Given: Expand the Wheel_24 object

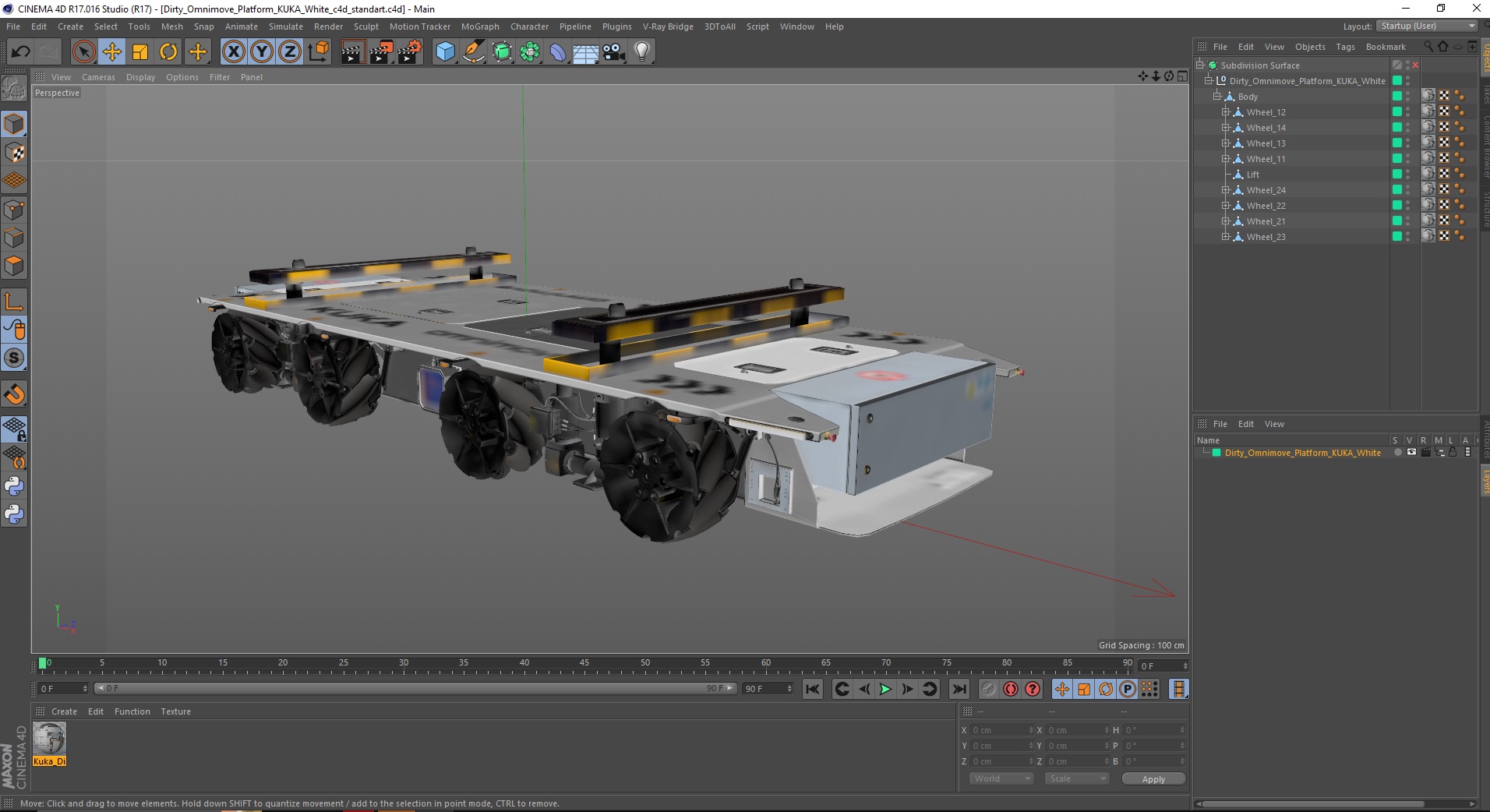Looking at the screenshot, I should pyautogui.click(x=1226, y=190).
